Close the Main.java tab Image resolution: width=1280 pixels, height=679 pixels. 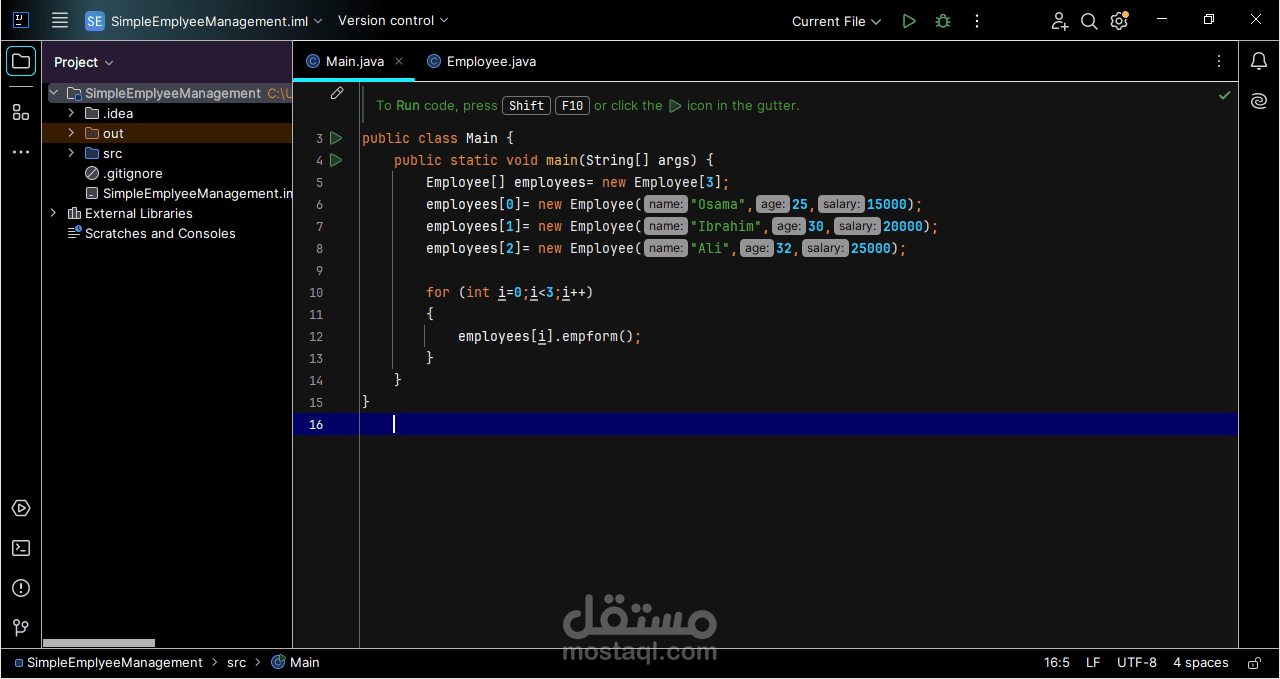point(399,61)
